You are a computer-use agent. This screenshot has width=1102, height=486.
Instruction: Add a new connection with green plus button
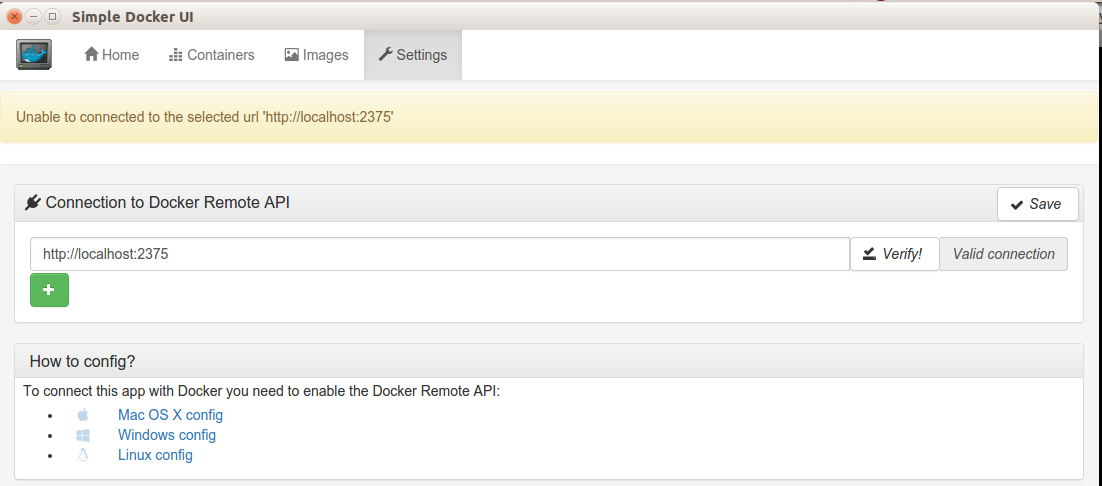pos(49,290)
